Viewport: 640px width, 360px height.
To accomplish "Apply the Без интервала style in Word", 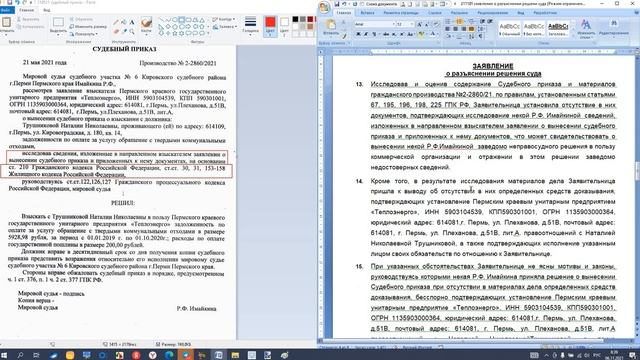I will 533,29.
